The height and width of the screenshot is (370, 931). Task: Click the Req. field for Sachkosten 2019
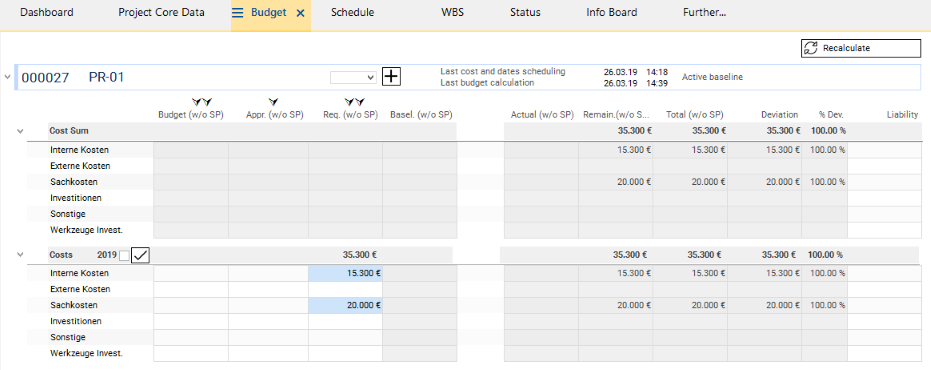click(346, 305)
